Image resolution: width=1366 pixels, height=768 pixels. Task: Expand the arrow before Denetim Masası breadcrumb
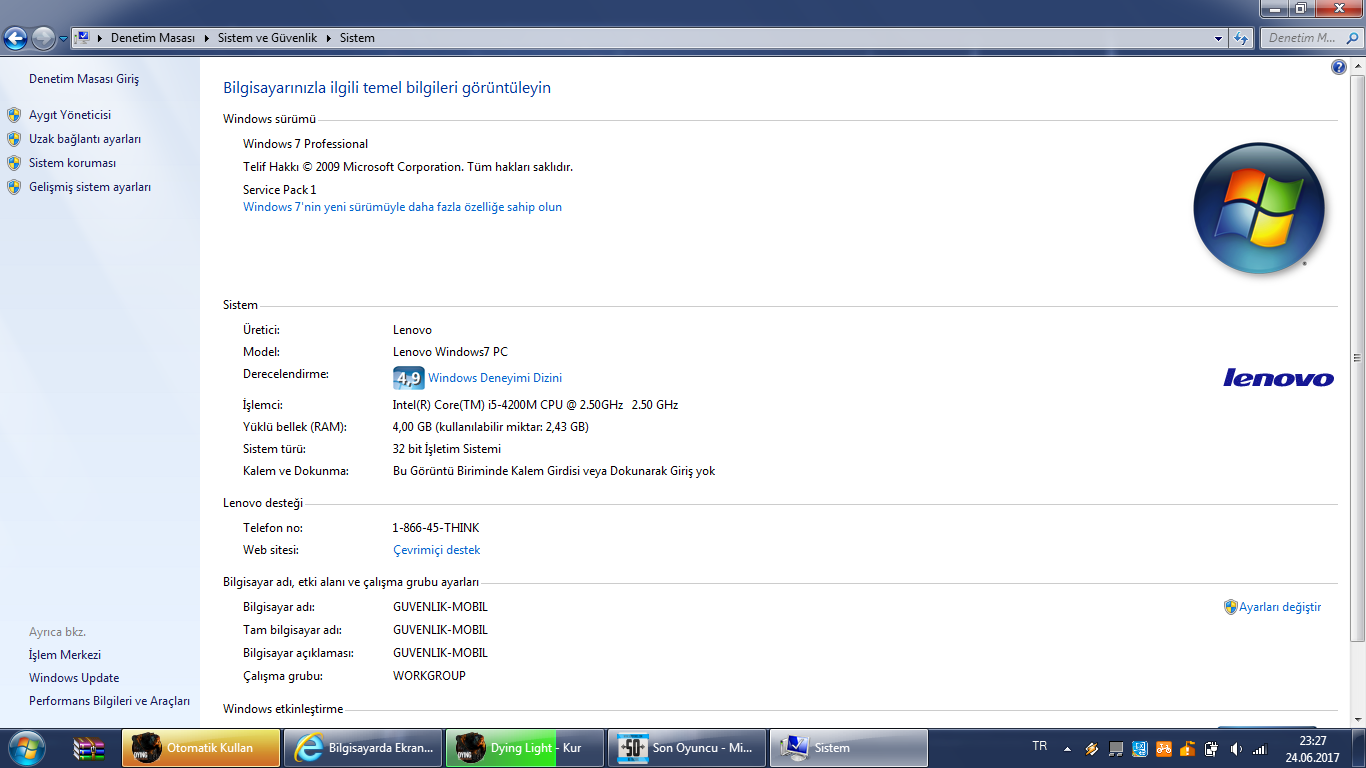(100, 38)
